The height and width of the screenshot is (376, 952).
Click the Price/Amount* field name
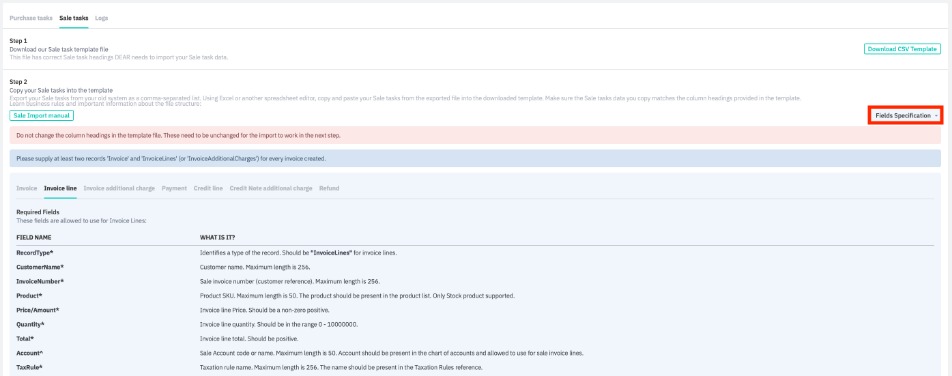[x=38, y=310]
